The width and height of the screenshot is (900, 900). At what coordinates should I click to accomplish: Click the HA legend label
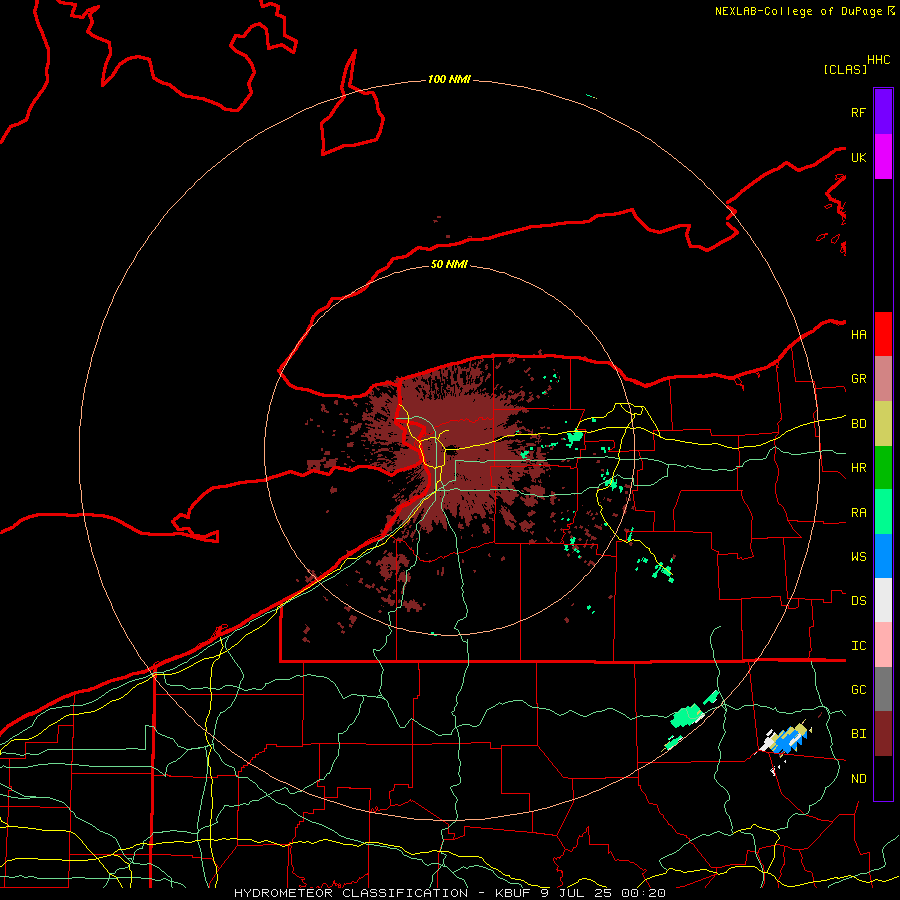click(x=858, y=335)
